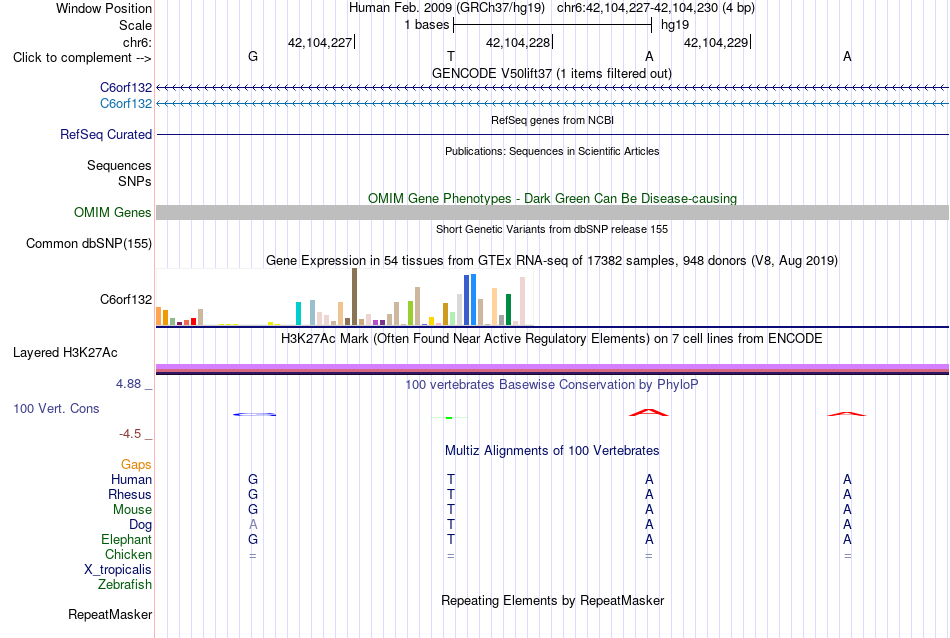950x638 pixels.
Task: Click the orange "Gaps" label
Action: click(136, 465)
